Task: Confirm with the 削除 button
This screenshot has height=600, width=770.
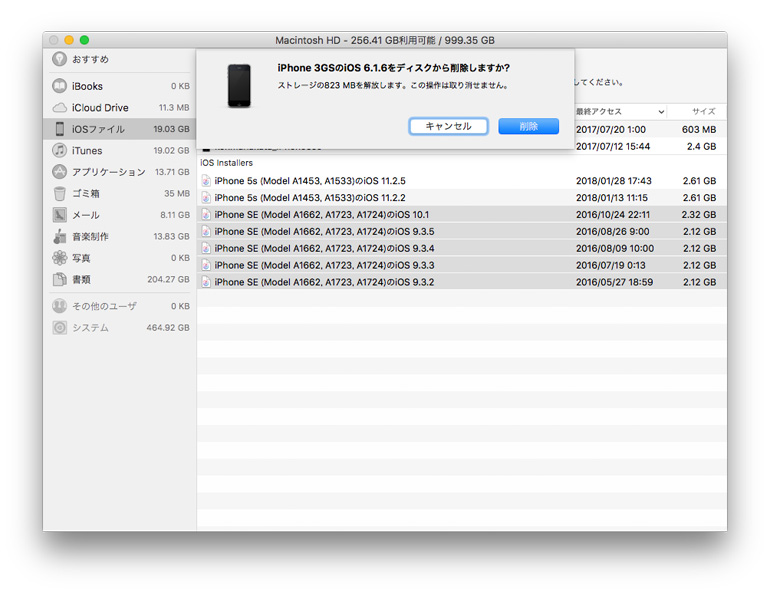Action: click(528, 126)
